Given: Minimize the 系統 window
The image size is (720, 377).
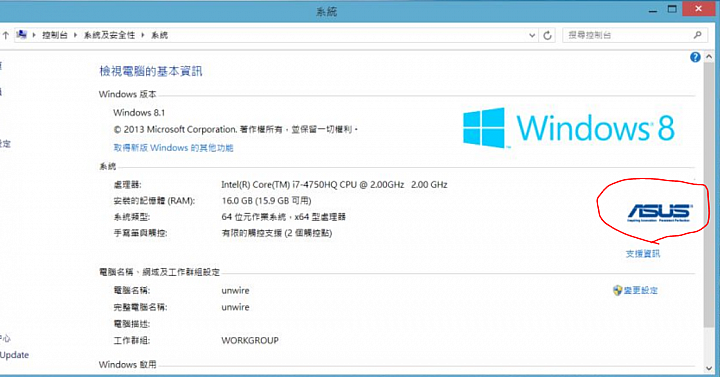Looking at the screenshot, I should click(x=652, y=10).
